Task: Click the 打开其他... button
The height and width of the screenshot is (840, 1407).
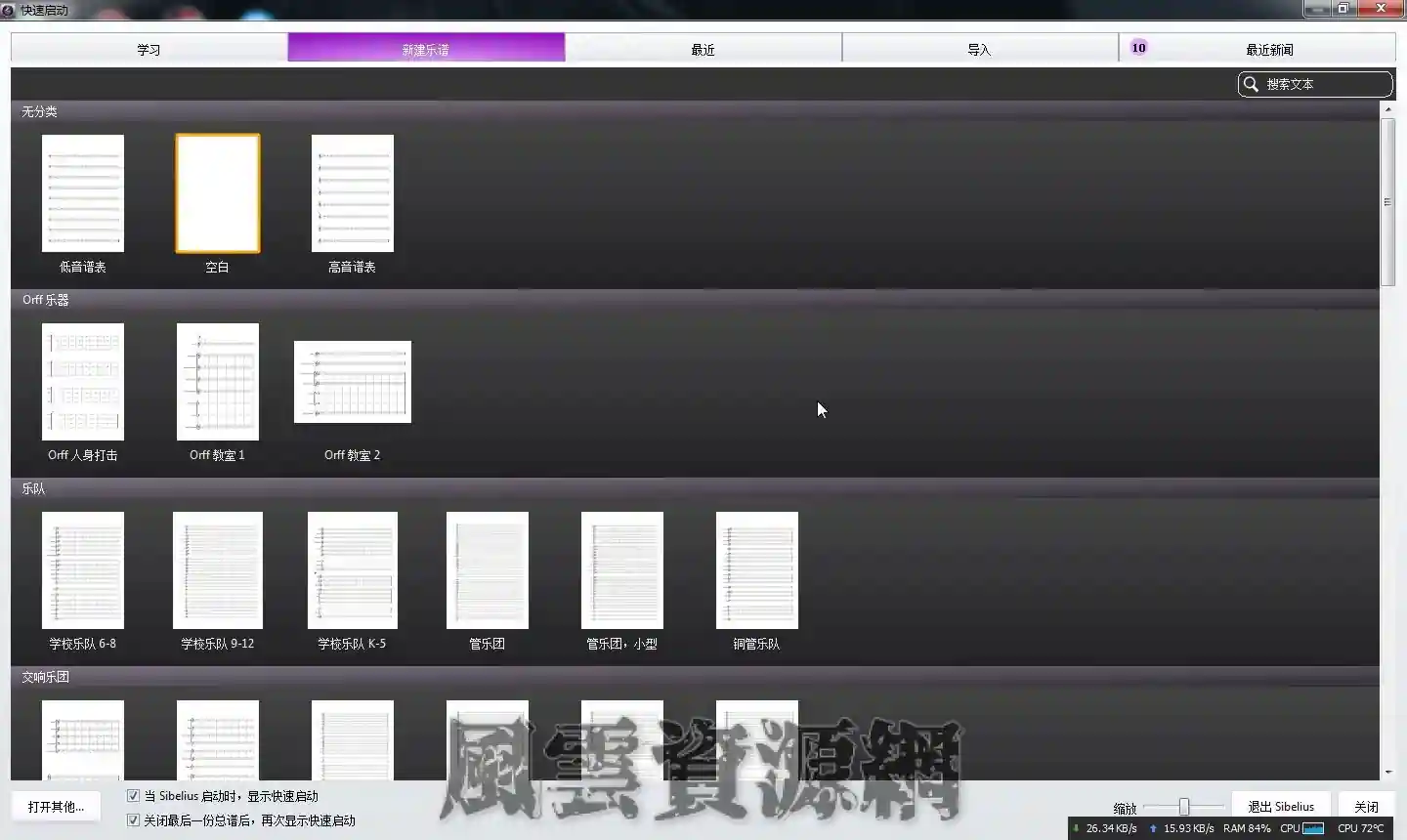Action: (x=57, y=807)
